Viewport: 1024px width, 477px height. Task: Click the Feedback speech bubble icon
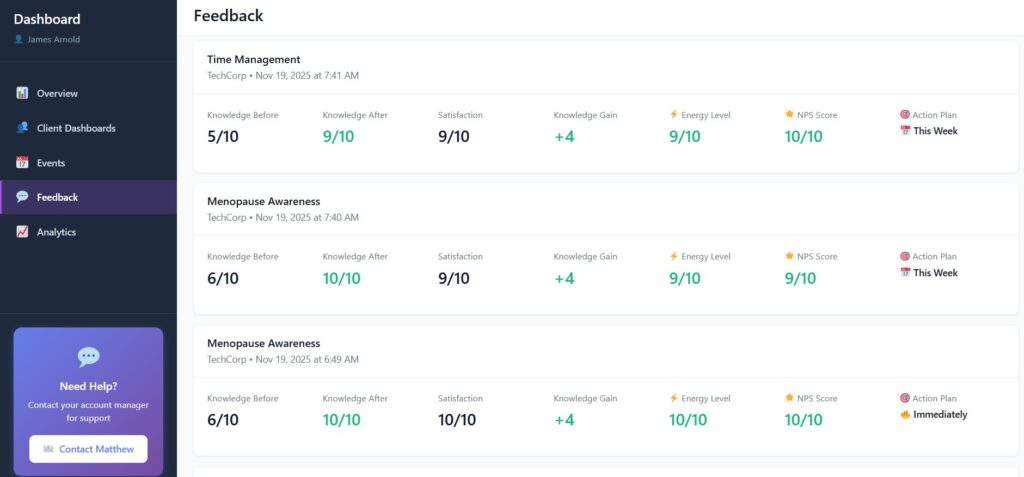22,197
